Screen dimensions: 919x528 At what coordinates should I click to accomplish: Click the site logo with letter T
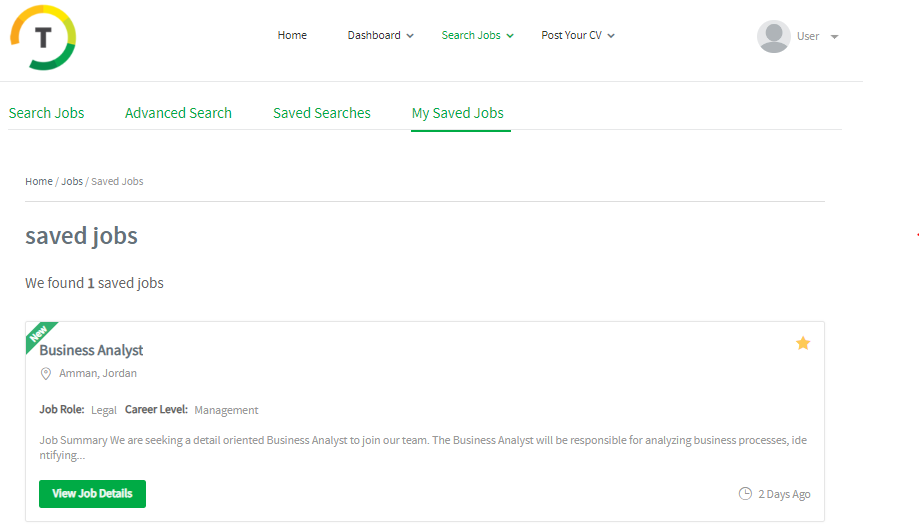(43, 38)
